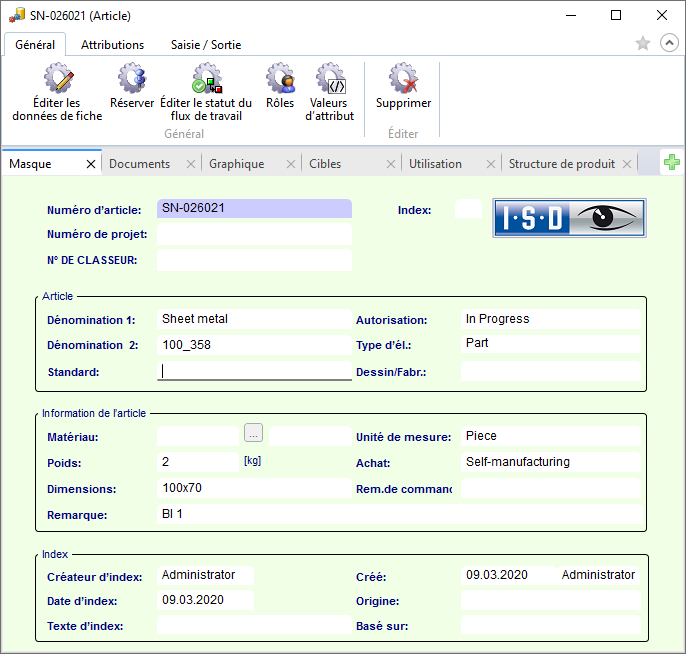Screen dimensions: 686x654
Task: Click Éditer les données de fiche icon
Action: pos(57,79)
